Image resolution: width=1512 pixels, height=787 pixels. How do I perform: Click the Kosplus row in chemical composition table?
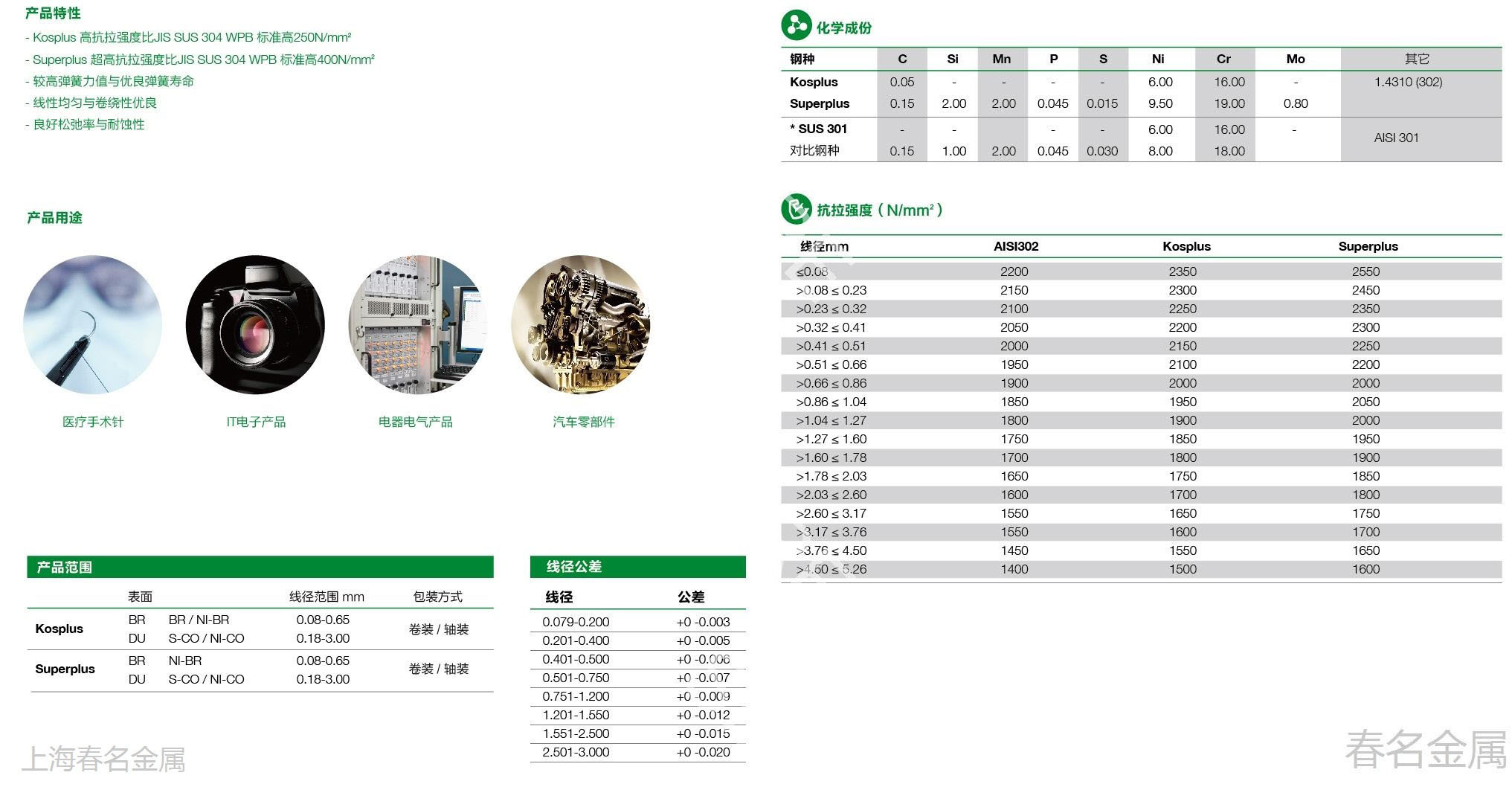tap(814, 82)
